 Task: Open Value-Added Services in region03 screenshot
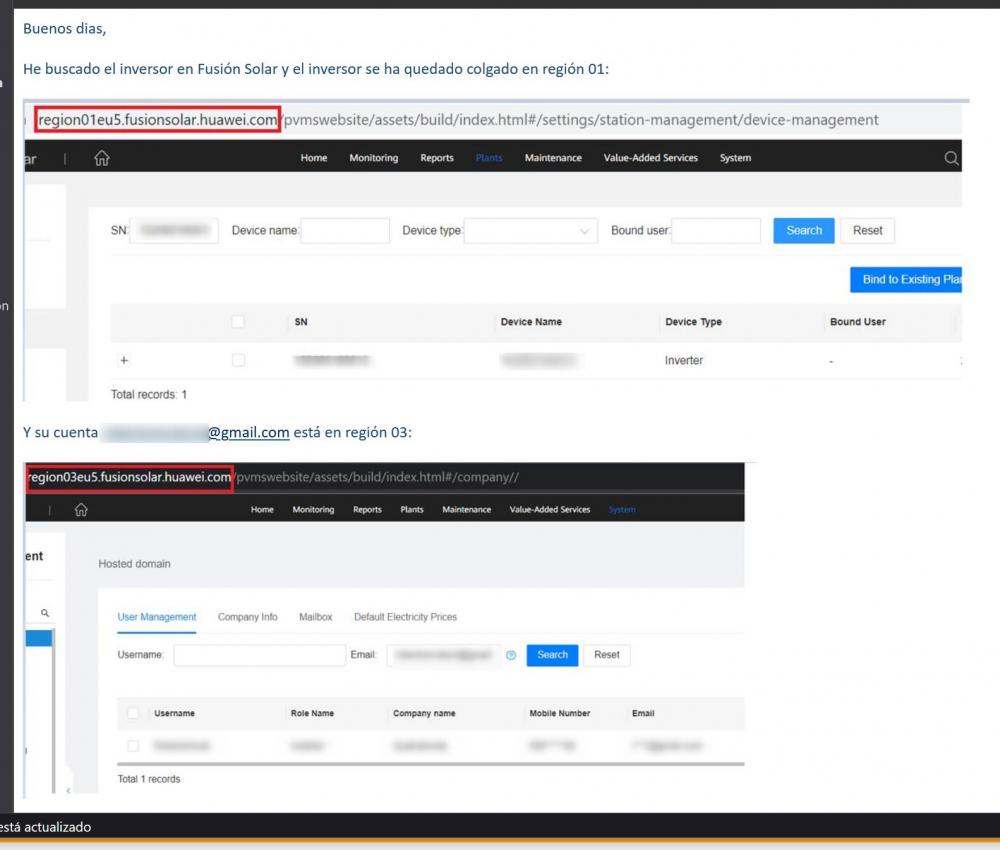click(550, 509)
